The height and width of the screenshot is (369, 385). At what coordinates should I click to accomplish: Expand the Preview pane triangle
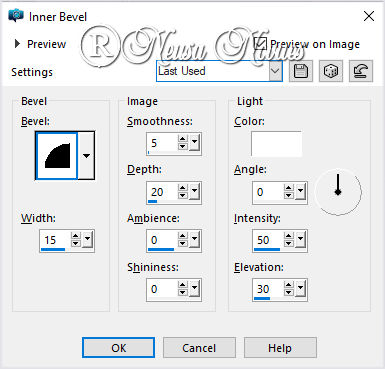17,44
